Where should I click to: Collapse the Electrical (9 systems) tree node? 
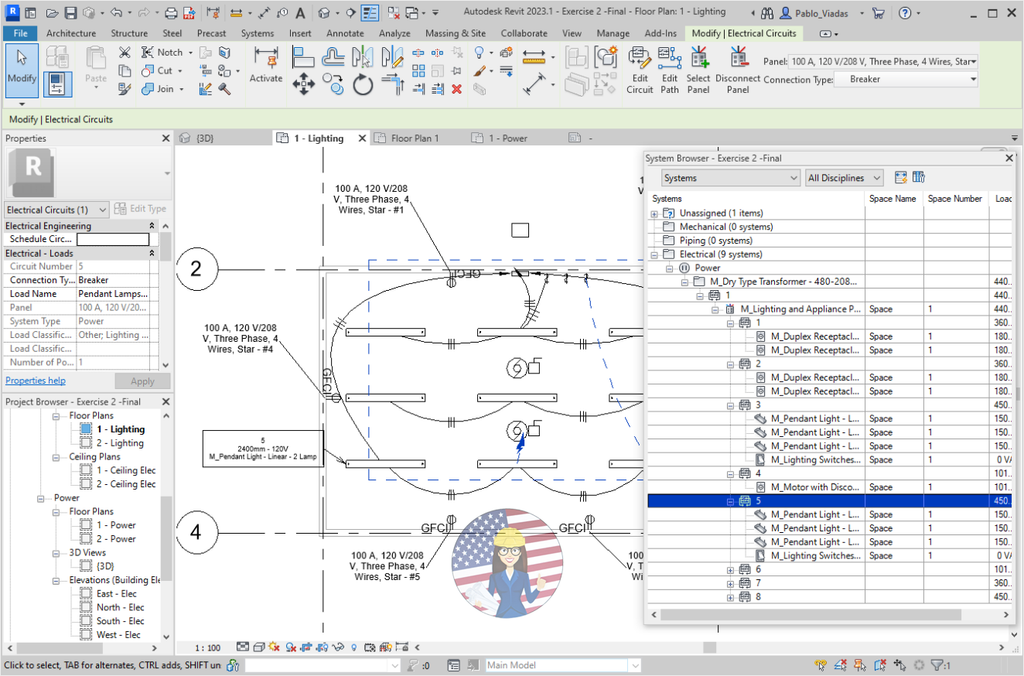coord(654,254)
